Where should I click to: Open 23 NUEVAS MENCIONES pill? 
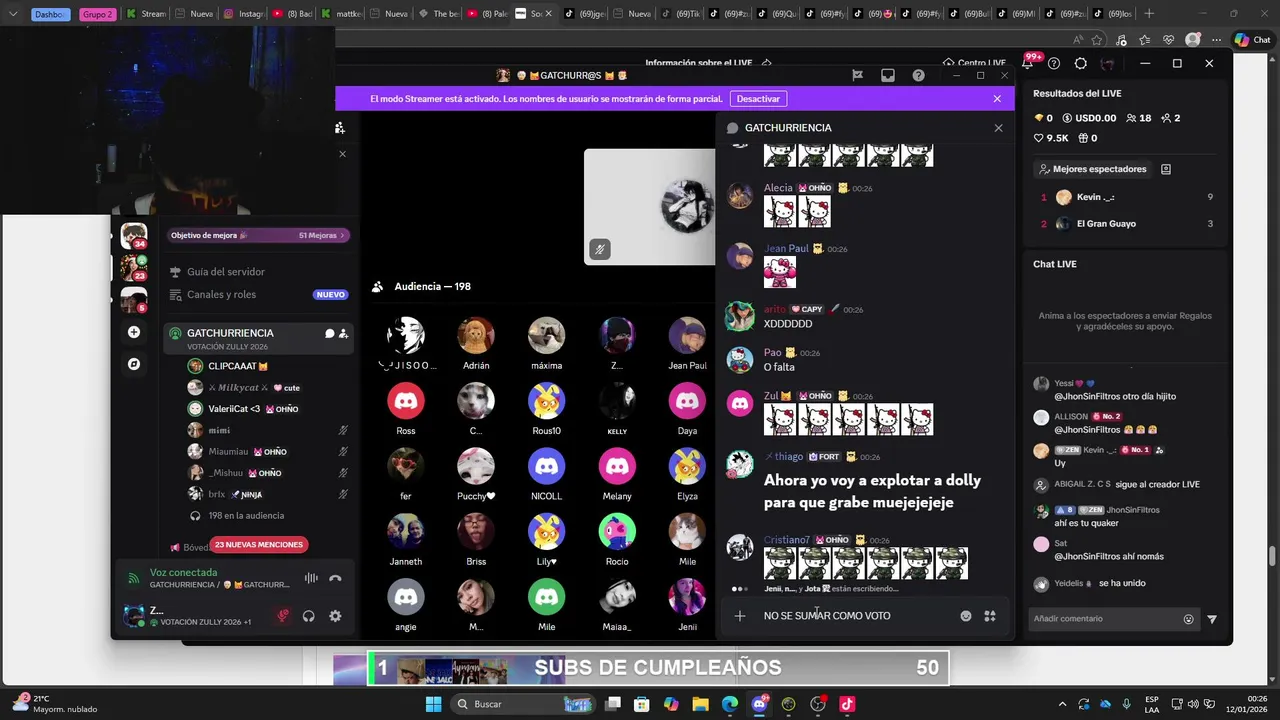click(259, 545)
